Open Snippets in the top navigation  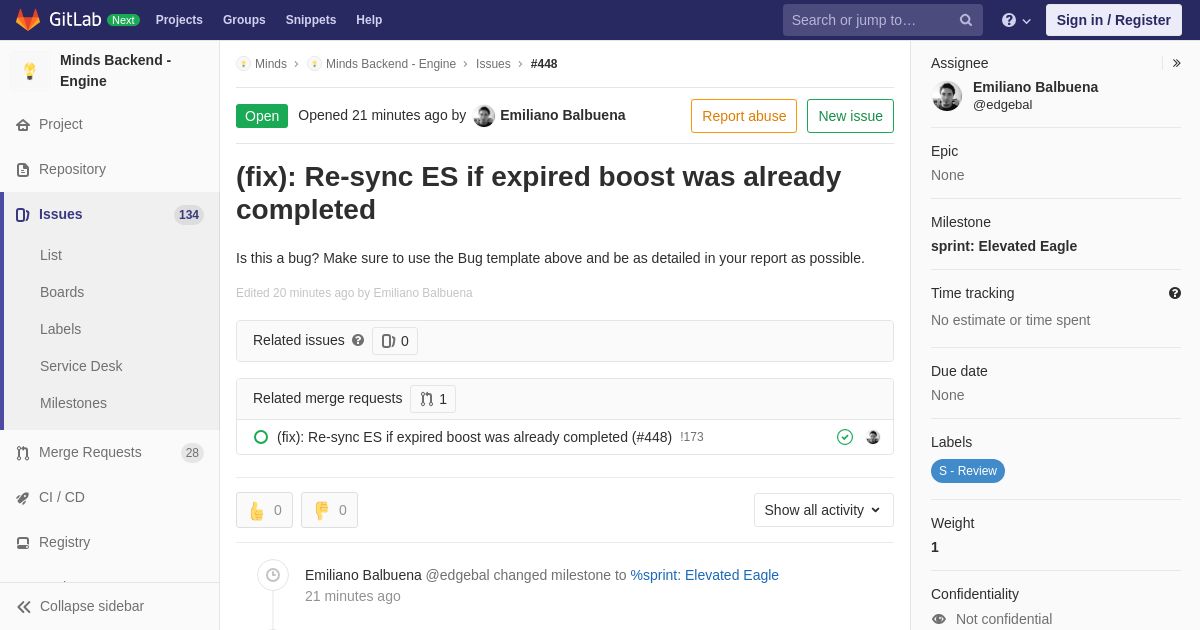pos(311,20)
